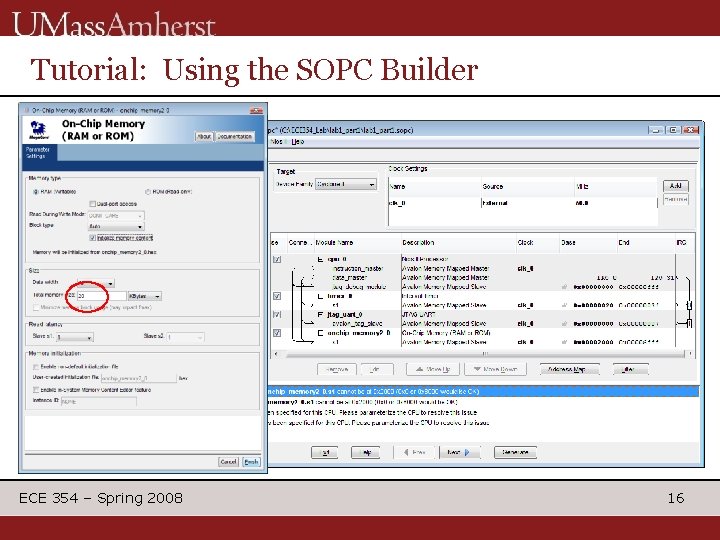Select the avalon_jtag_slave tree row

pyautogui.click(x=357, y=324)
